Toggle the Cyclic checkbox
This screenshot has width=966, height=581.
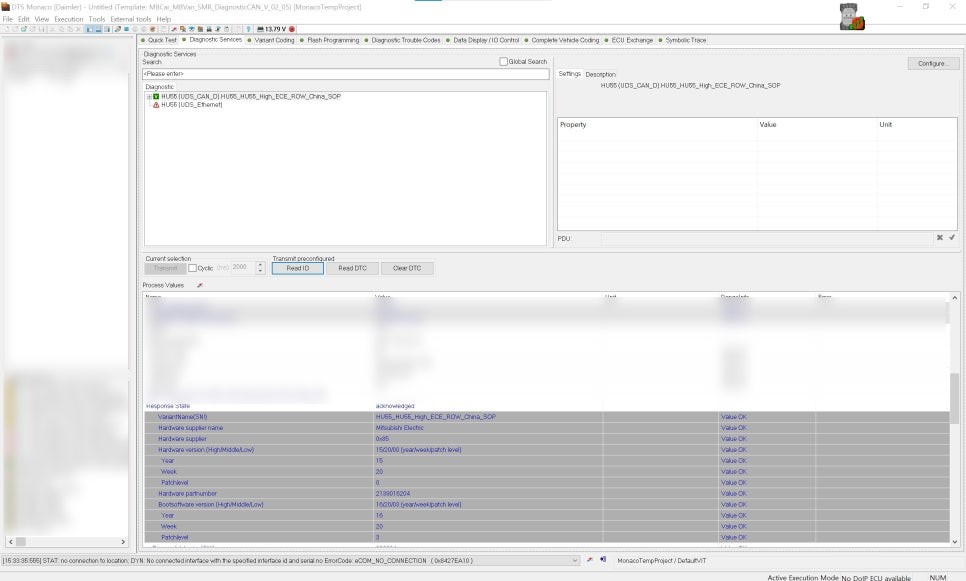tap(193, 268)
